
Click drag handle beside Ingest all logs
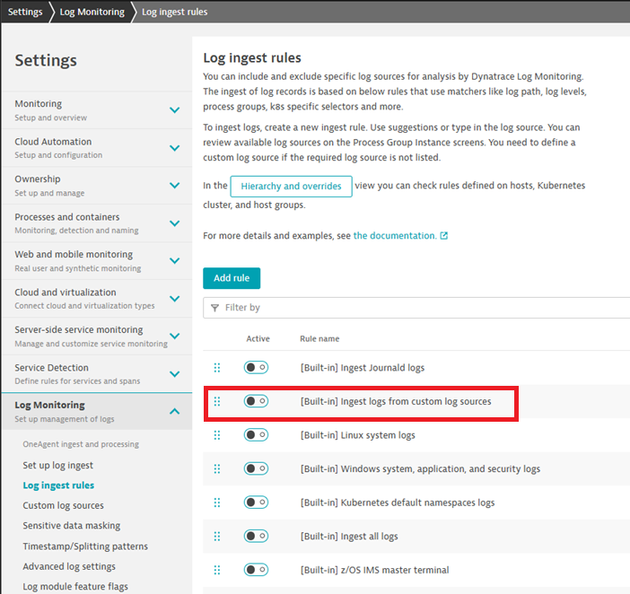217,537
